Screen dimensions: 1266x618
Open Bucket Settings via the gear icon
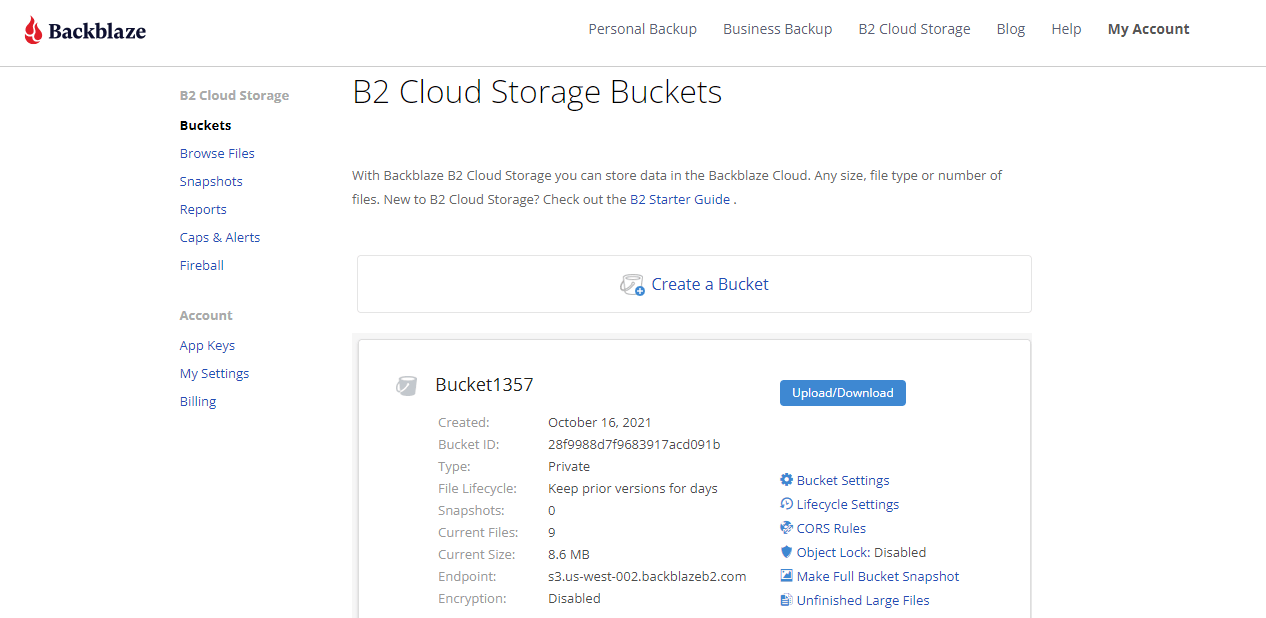click(x=786, y=480)
